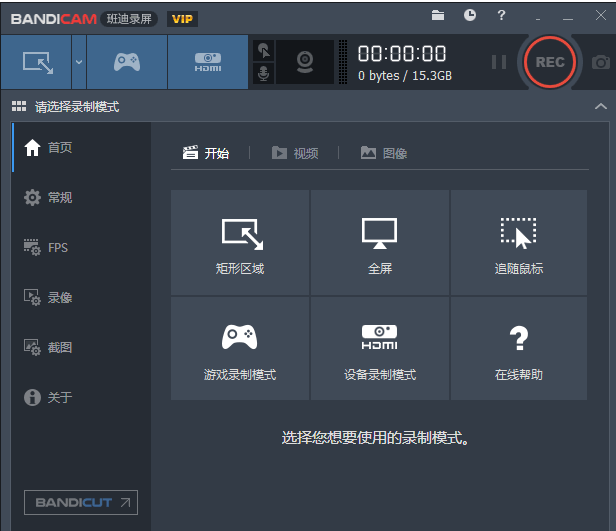
Task: Switch to HDMI device recording mode in top toolbar
Action: click(x=208, y=62)
